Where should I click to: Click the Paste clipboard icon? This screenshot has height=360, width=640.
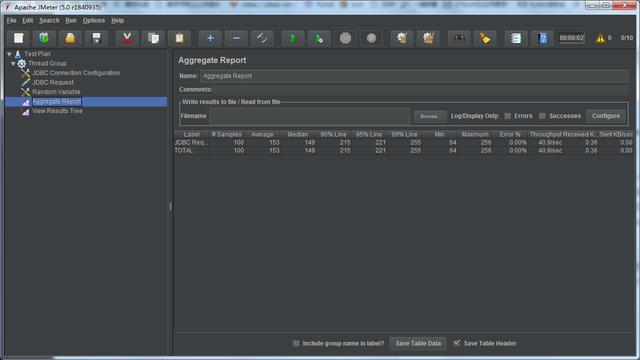(x=179, y=38)
